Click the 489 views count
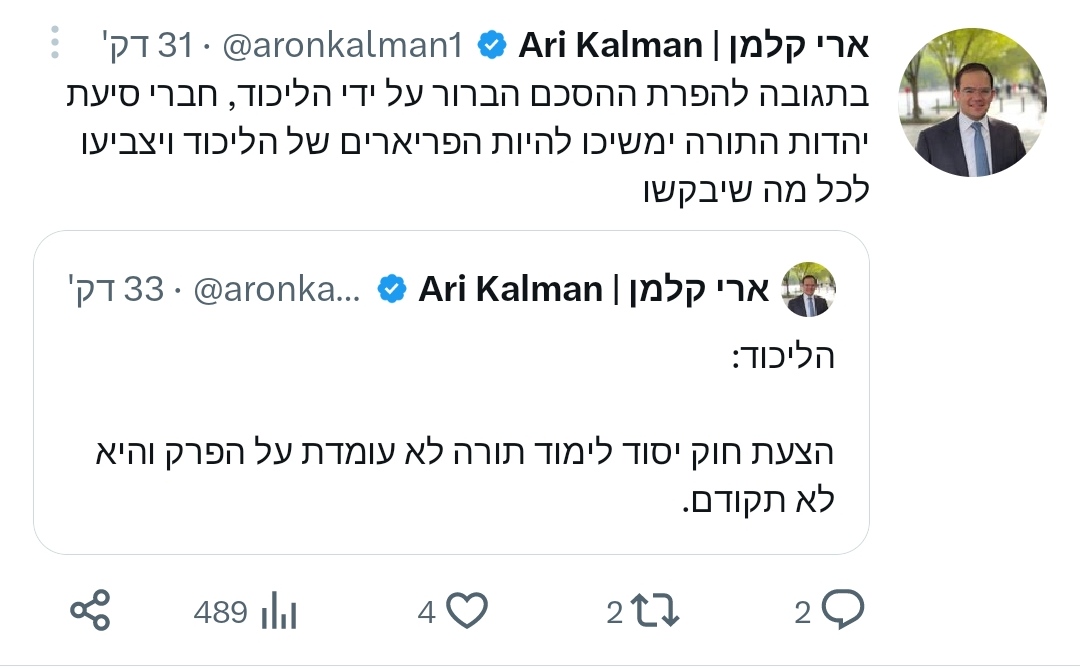 [221, 611]
